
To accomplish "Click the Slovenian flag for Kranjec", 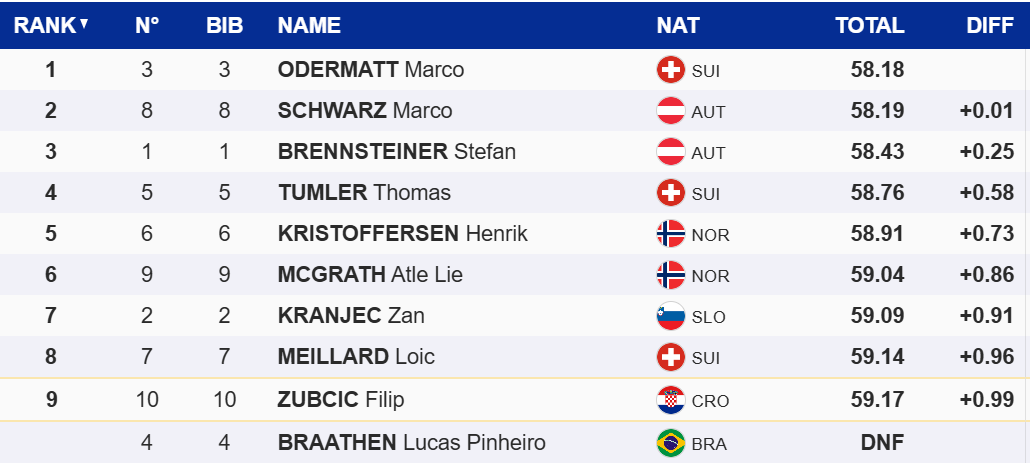I will tap(670, 316).
